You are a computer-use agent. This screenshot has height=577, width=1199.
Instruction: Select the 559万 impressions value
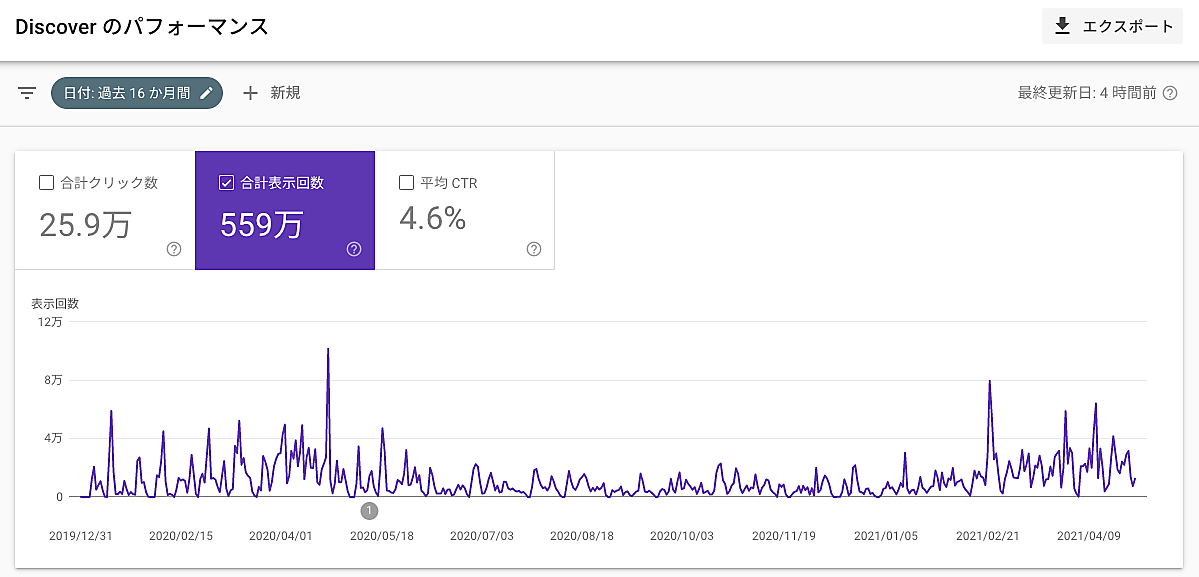pos(261,224)
